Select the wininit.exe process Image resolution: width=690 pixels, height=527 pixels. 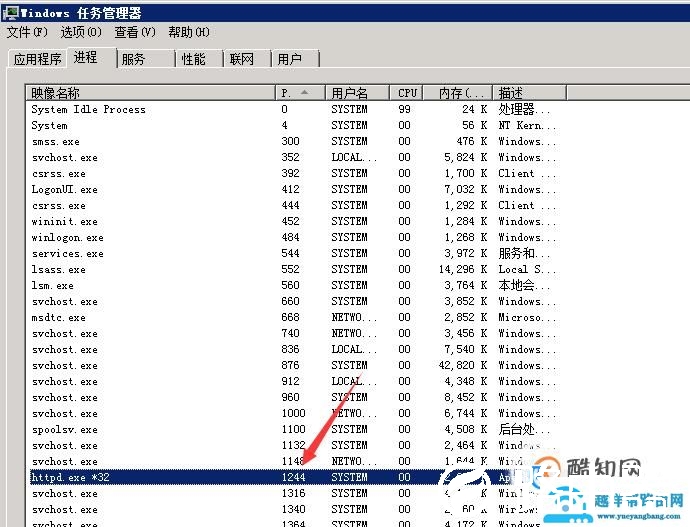click(x=295, y=221)
